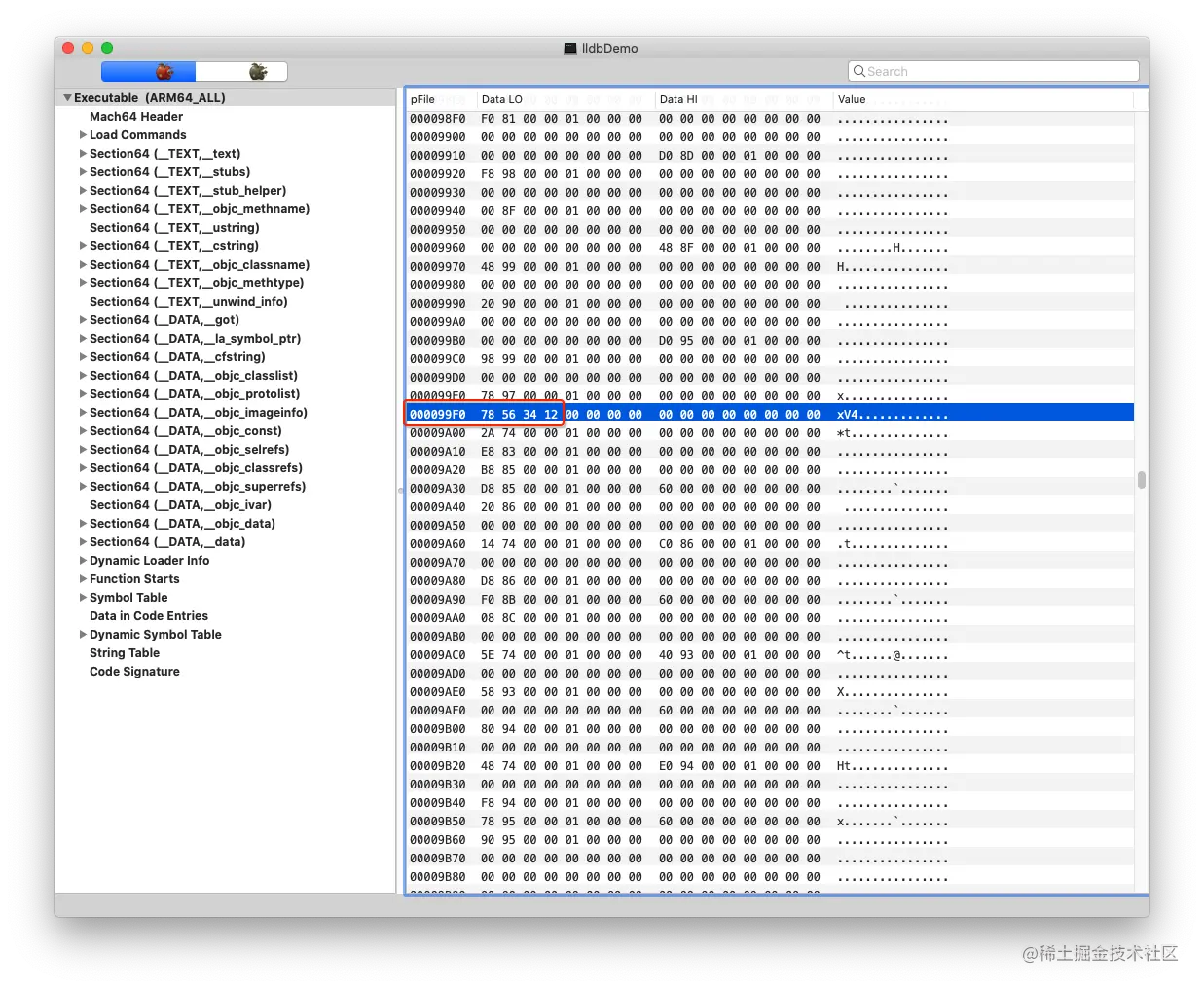Select the Mach64 Header item
The width and height of the screenshot is (1204, 989).
tap(136, 117)
